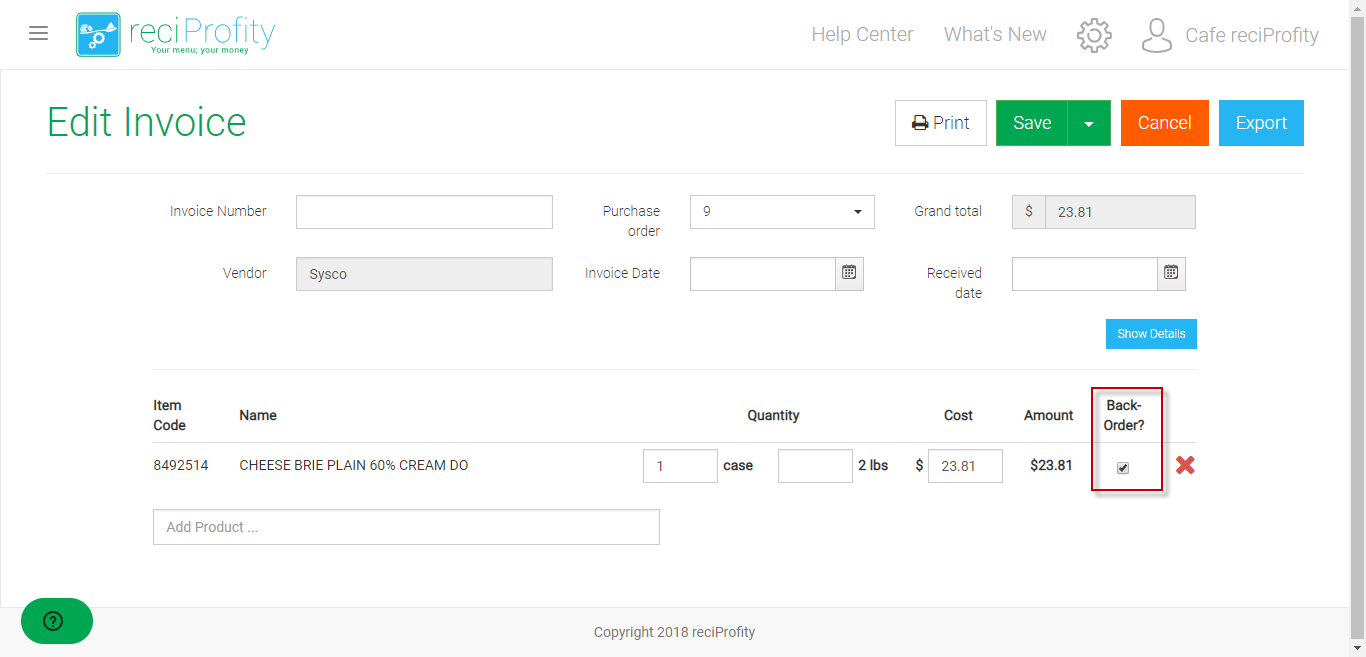Open the Purchase order dropdown
Viewport: 1366px width, 657px height.
(x=781, y=212)
